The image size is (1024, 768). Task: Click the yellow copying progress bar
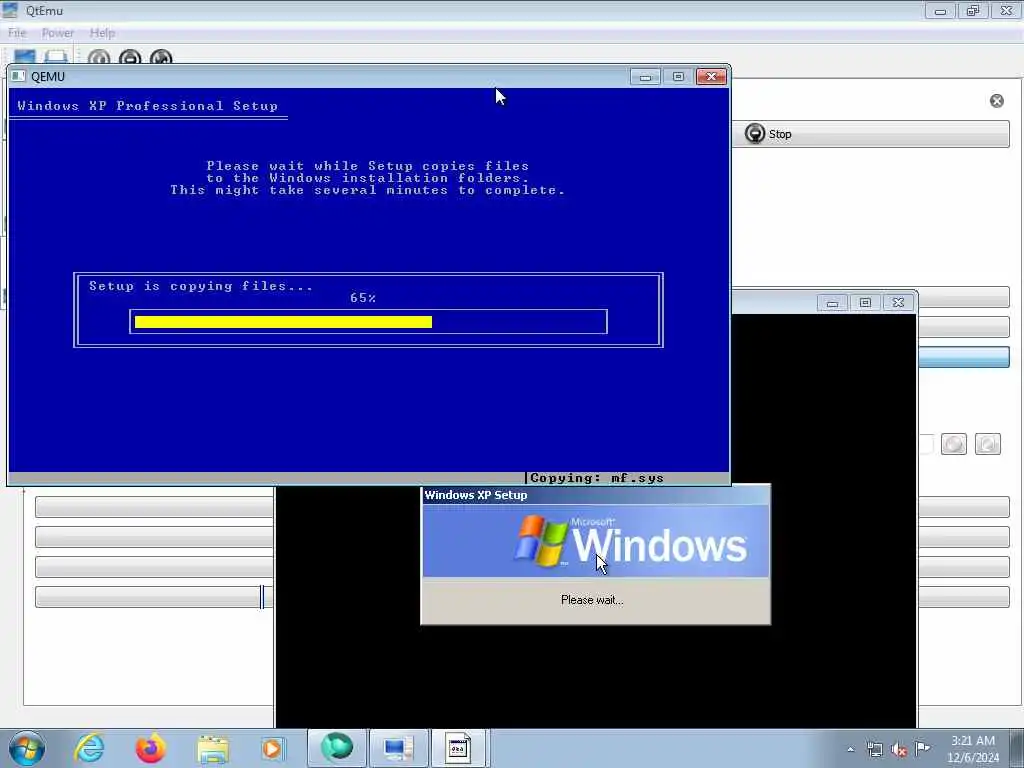283,322
